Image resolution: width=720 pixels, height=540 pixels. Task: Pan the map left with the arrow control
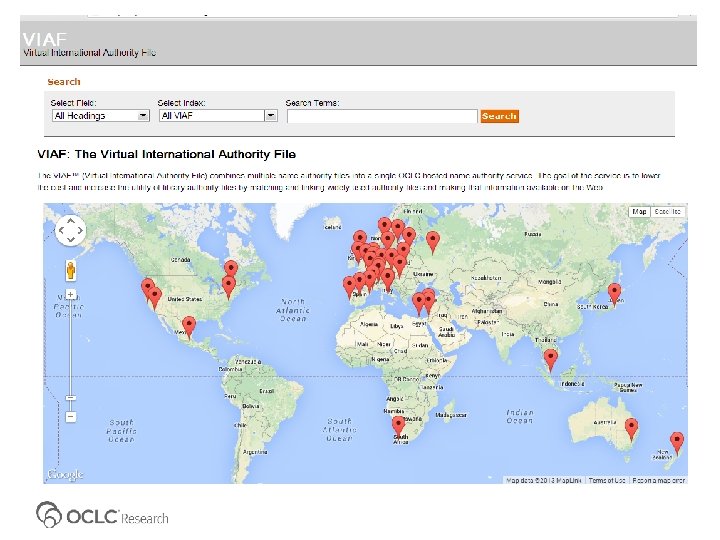61,230
